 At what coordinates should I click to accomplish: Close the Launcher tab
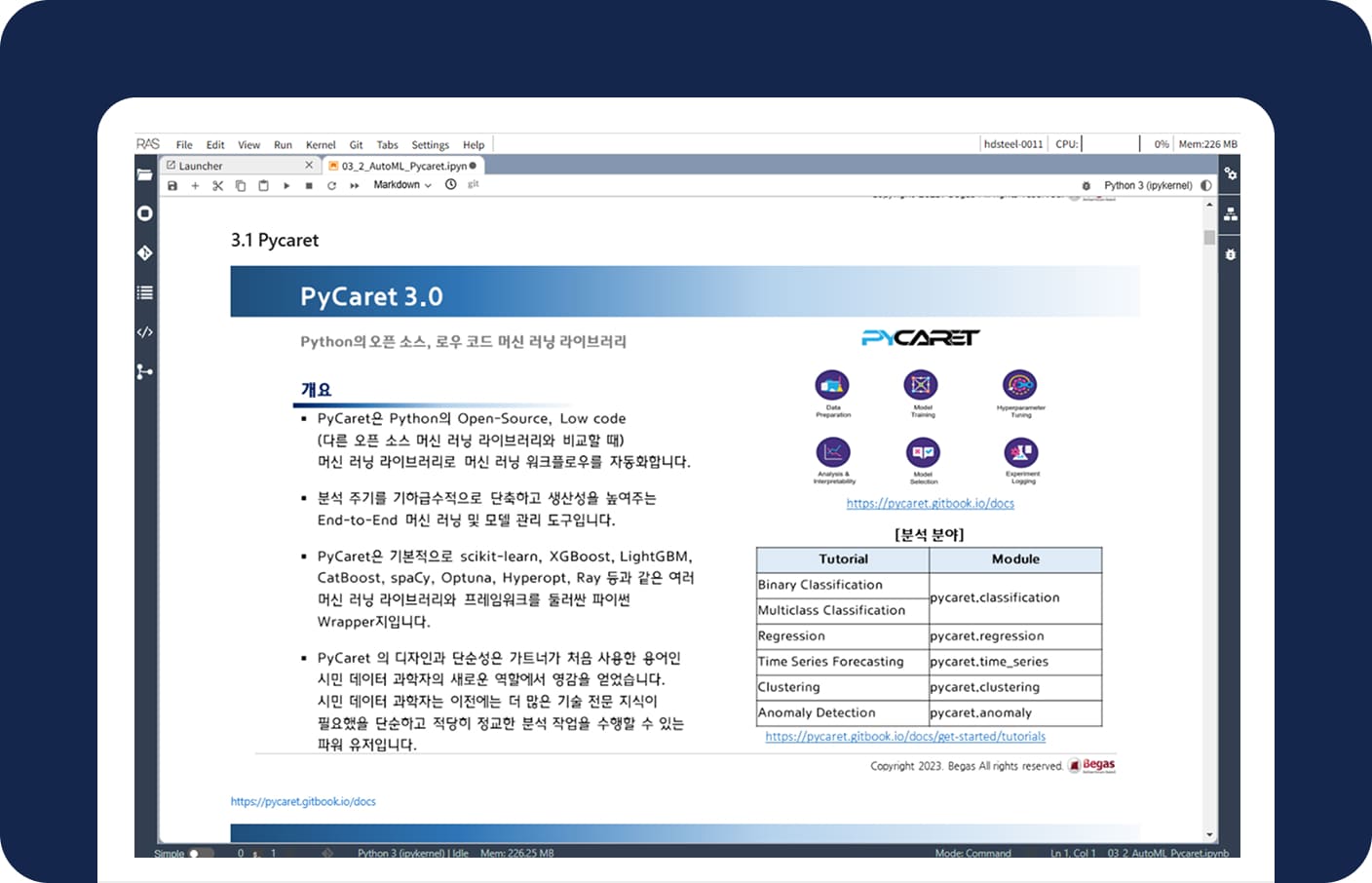click(309, 165)
